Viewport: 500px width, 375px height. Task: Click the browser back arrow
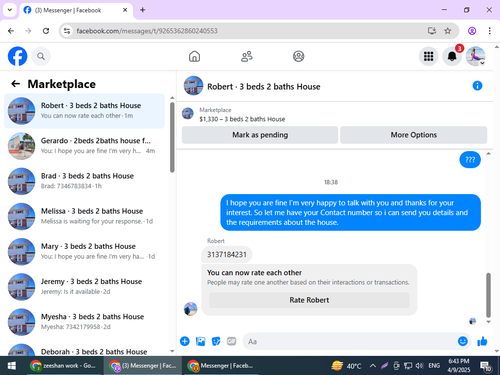pos(11,31)
